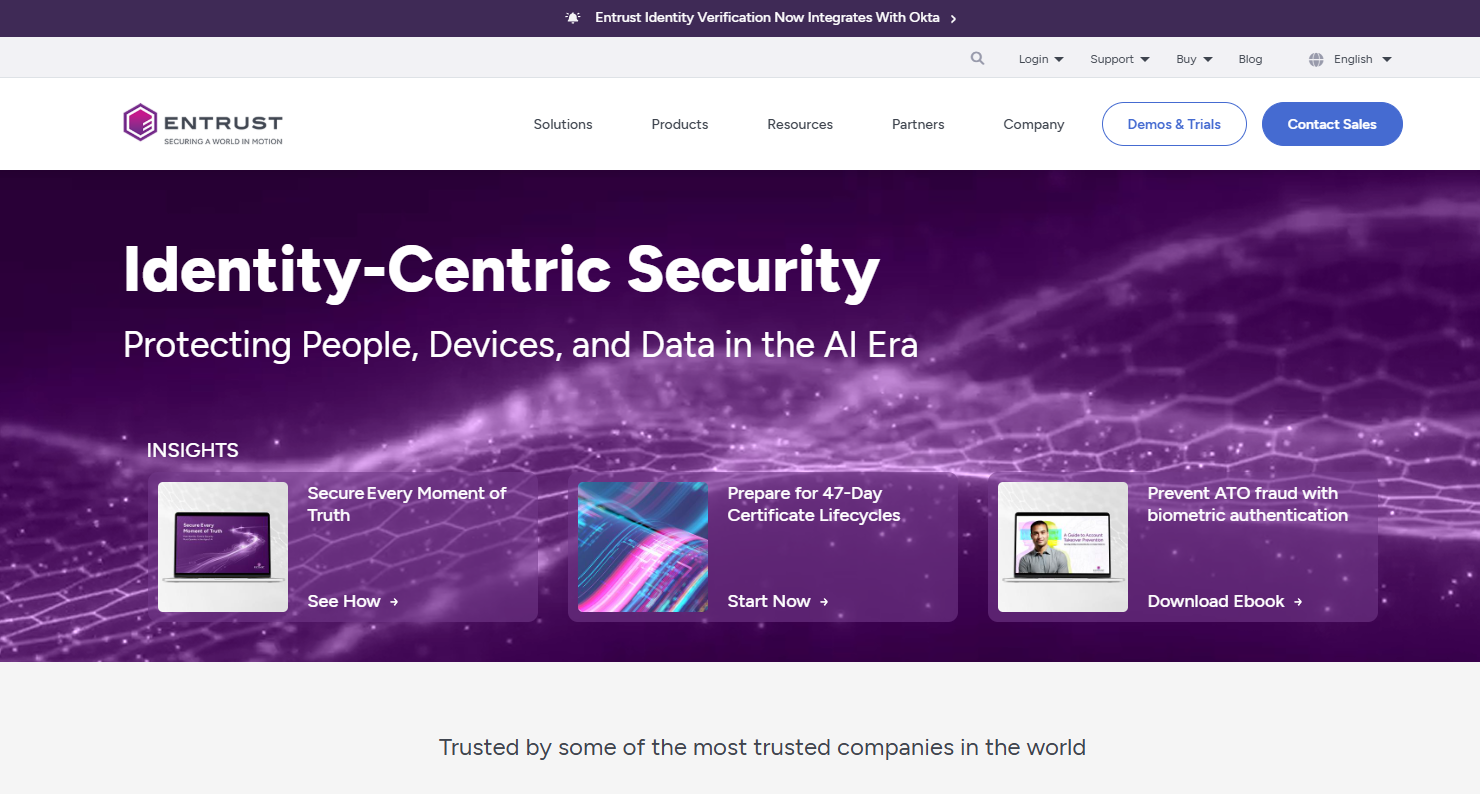This screenshot has height=794, width=1480.
Task: Click the Protecting People, Devices, and Data subtitle
Action: click(x=520, y=345)
